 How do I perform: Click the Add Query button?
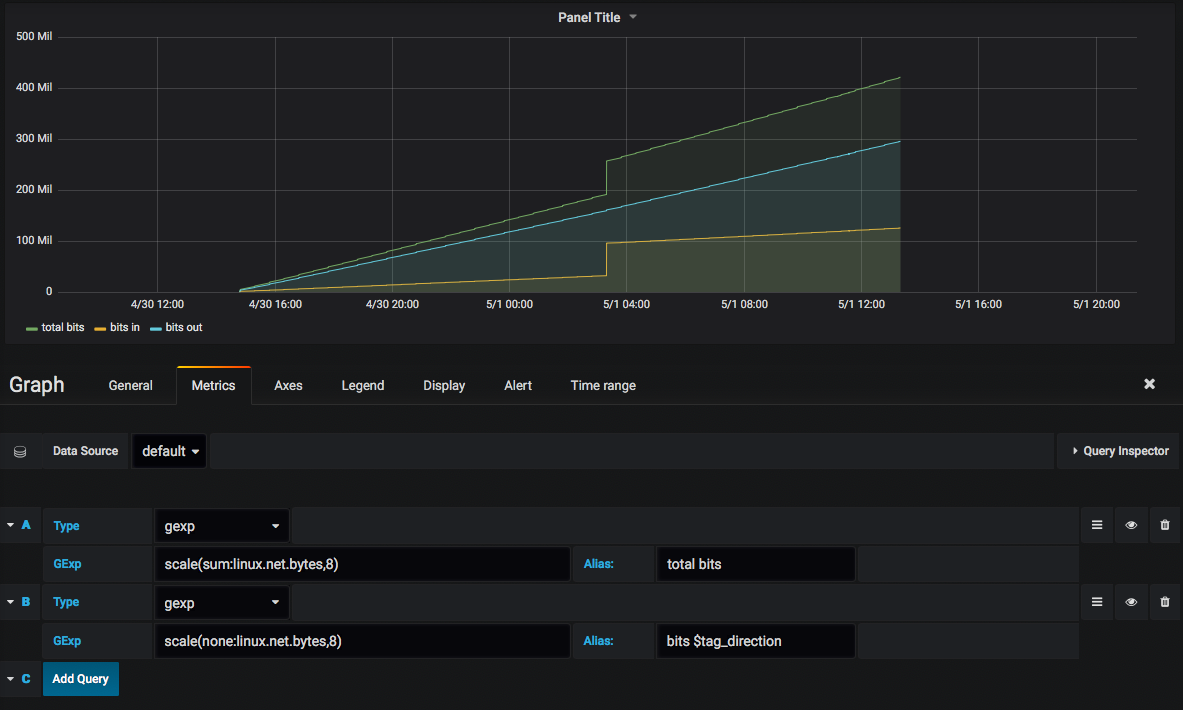(80, 679)
